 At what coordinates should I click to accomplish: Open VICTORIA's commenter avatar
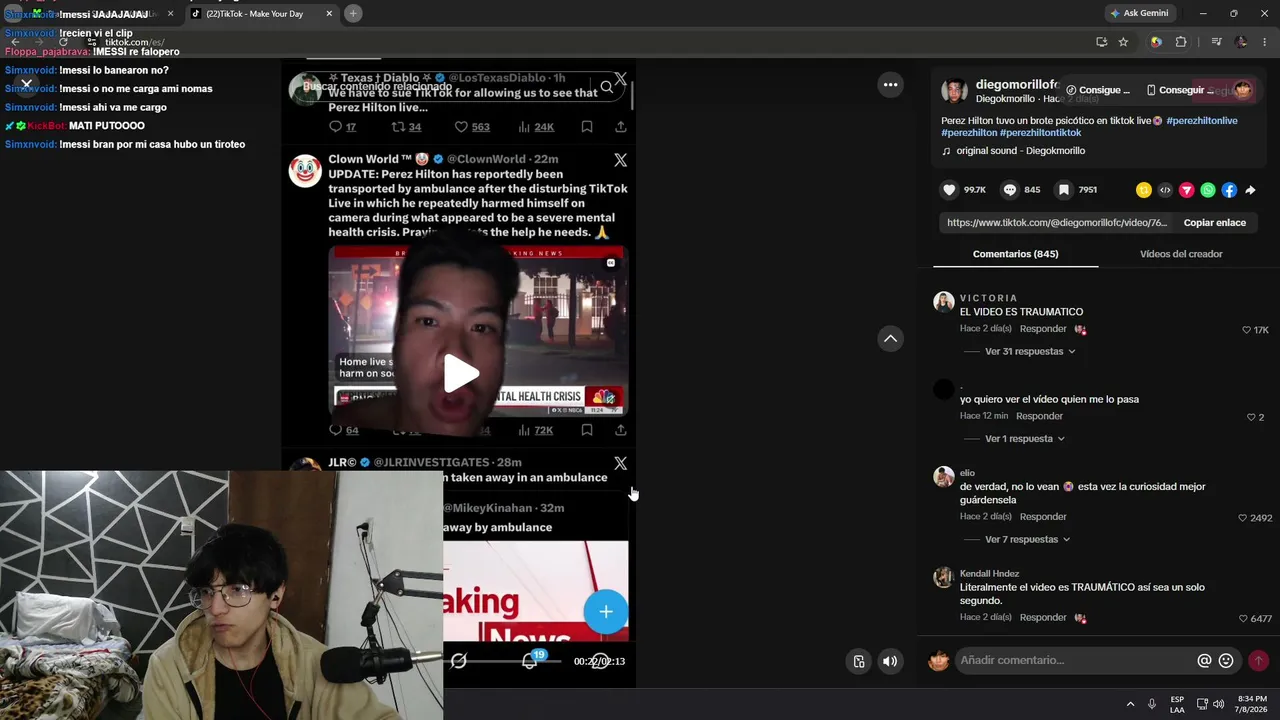(944, 302)
